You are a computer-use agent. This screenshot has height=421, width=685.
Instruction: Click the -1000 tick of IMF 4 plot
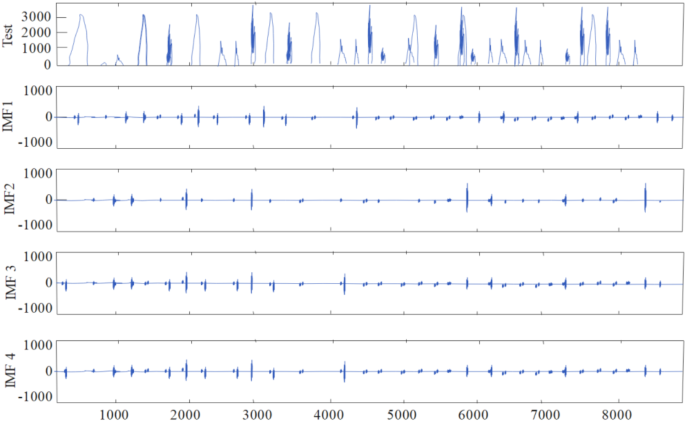coord(35,397)
